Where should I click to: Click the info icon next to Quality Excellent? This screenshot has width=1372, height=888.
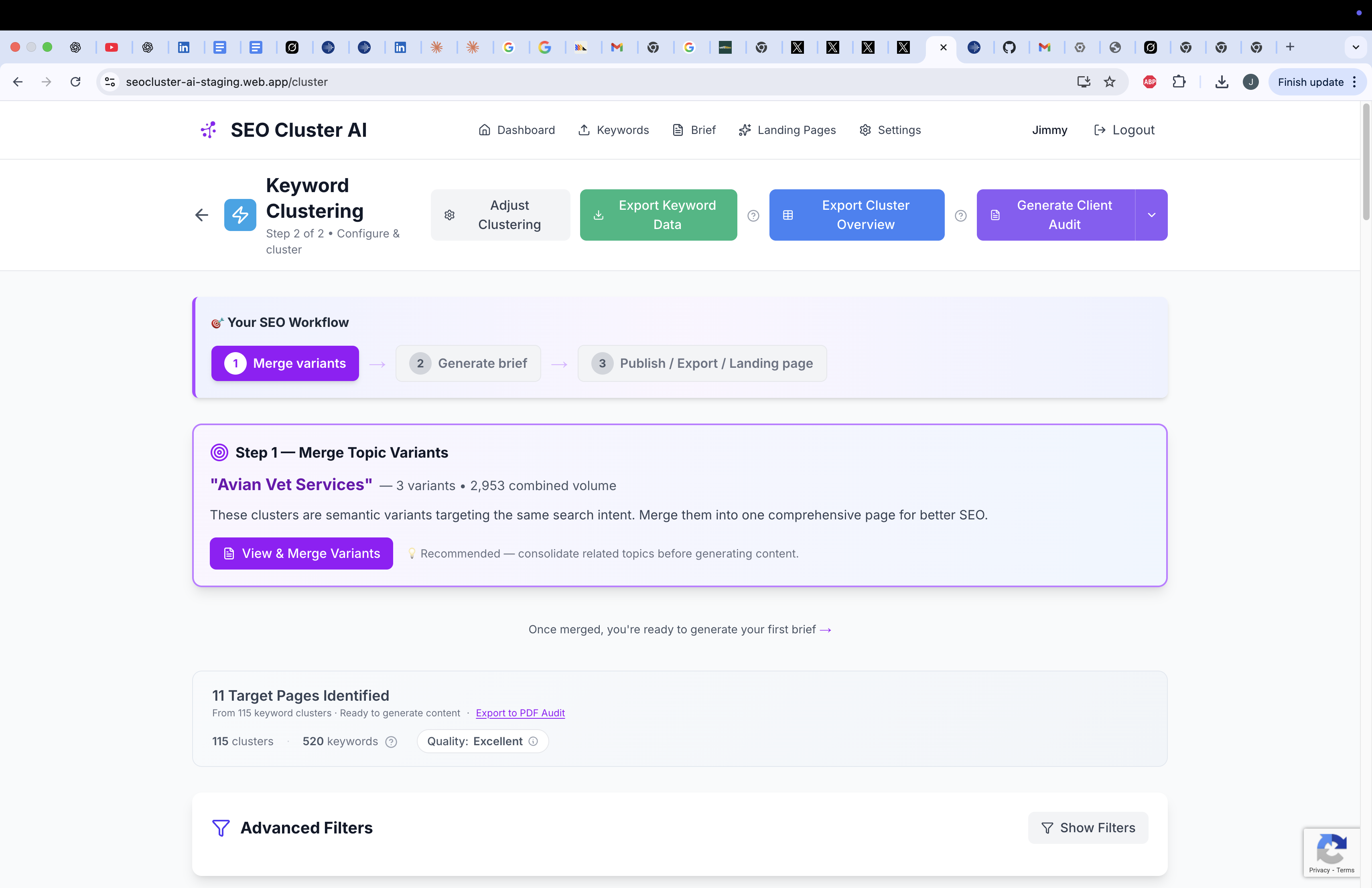(533, 741)
